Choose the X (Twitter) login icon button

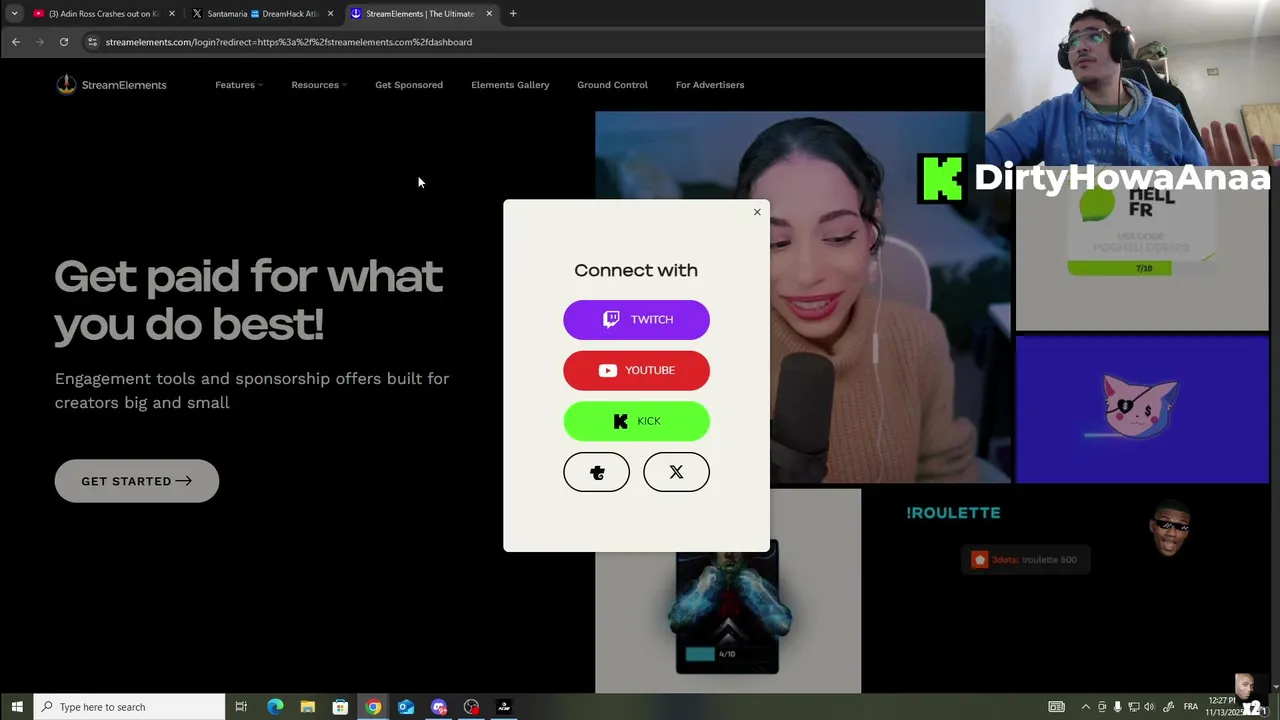click(x=676, y=472)
